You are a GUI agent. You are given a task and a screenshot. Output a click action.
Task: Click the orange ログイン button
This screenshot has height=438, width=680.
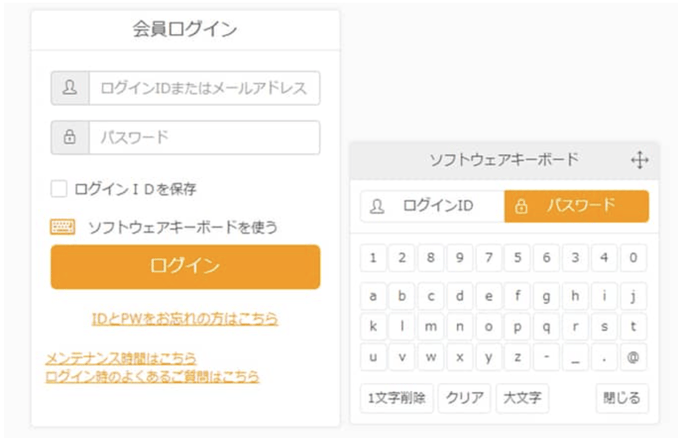click(x=185, y=267)
